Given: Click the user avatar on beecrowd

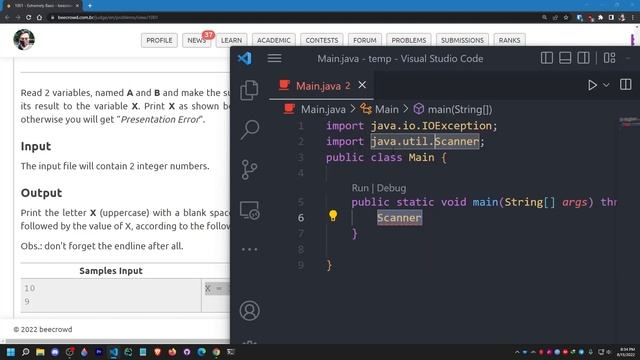Looking at the screenshot, I should click(x=24, y=40).
